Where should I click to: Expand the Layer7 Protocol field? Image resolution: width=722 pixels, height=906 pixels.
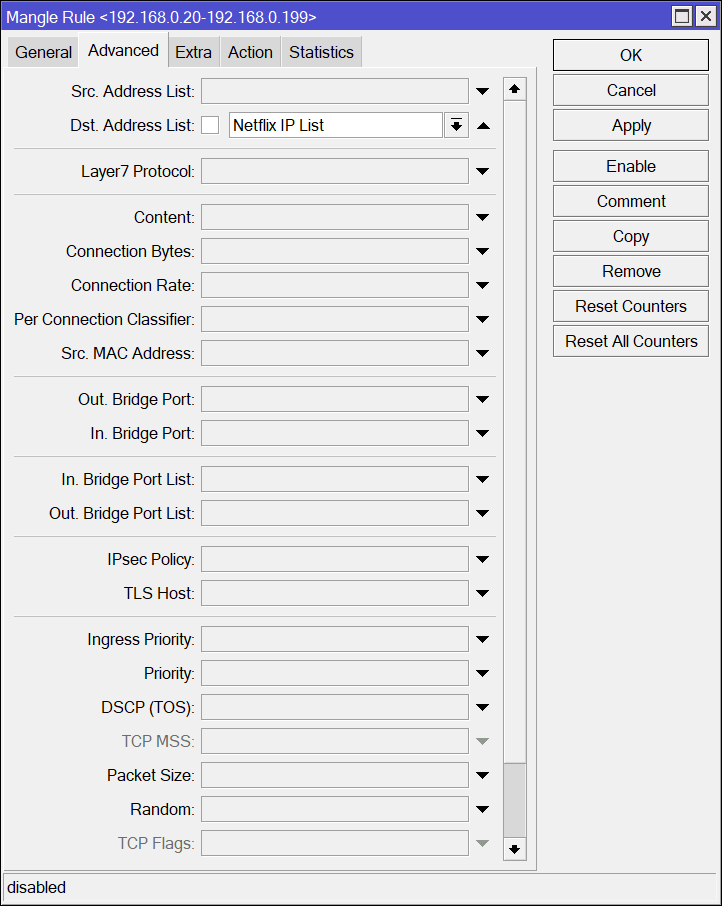tap(483, 171)
